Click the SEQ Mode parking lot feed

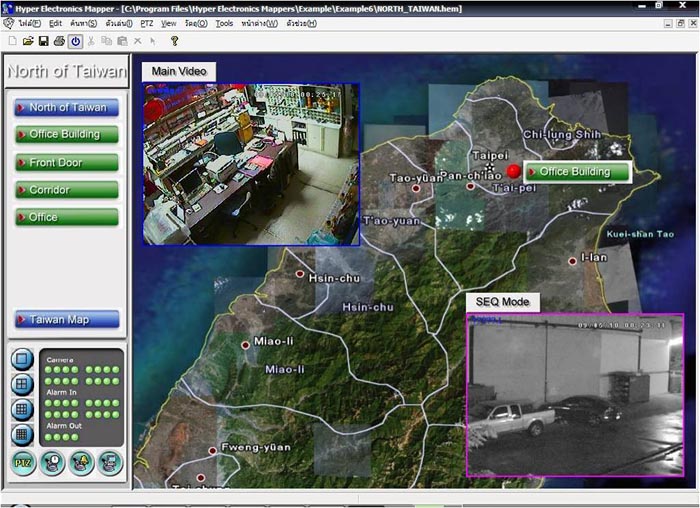[575, 395]
